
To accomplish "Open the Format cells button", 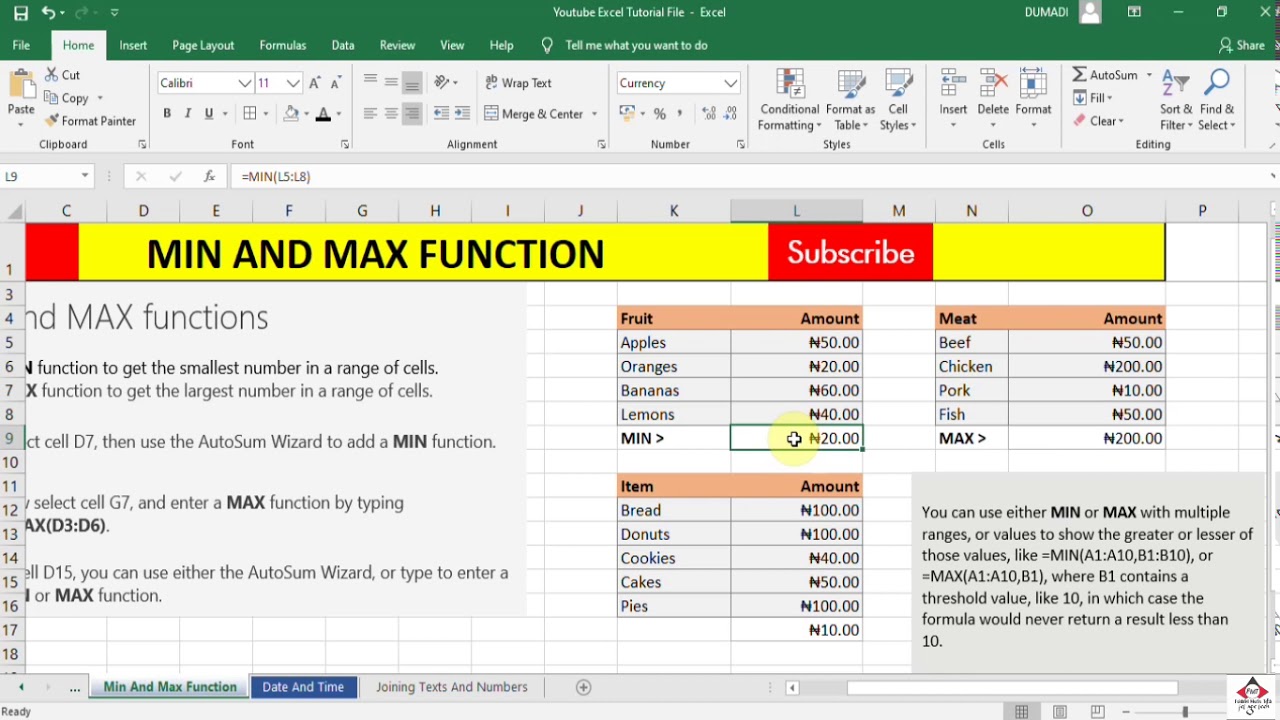I will 1033,98.
